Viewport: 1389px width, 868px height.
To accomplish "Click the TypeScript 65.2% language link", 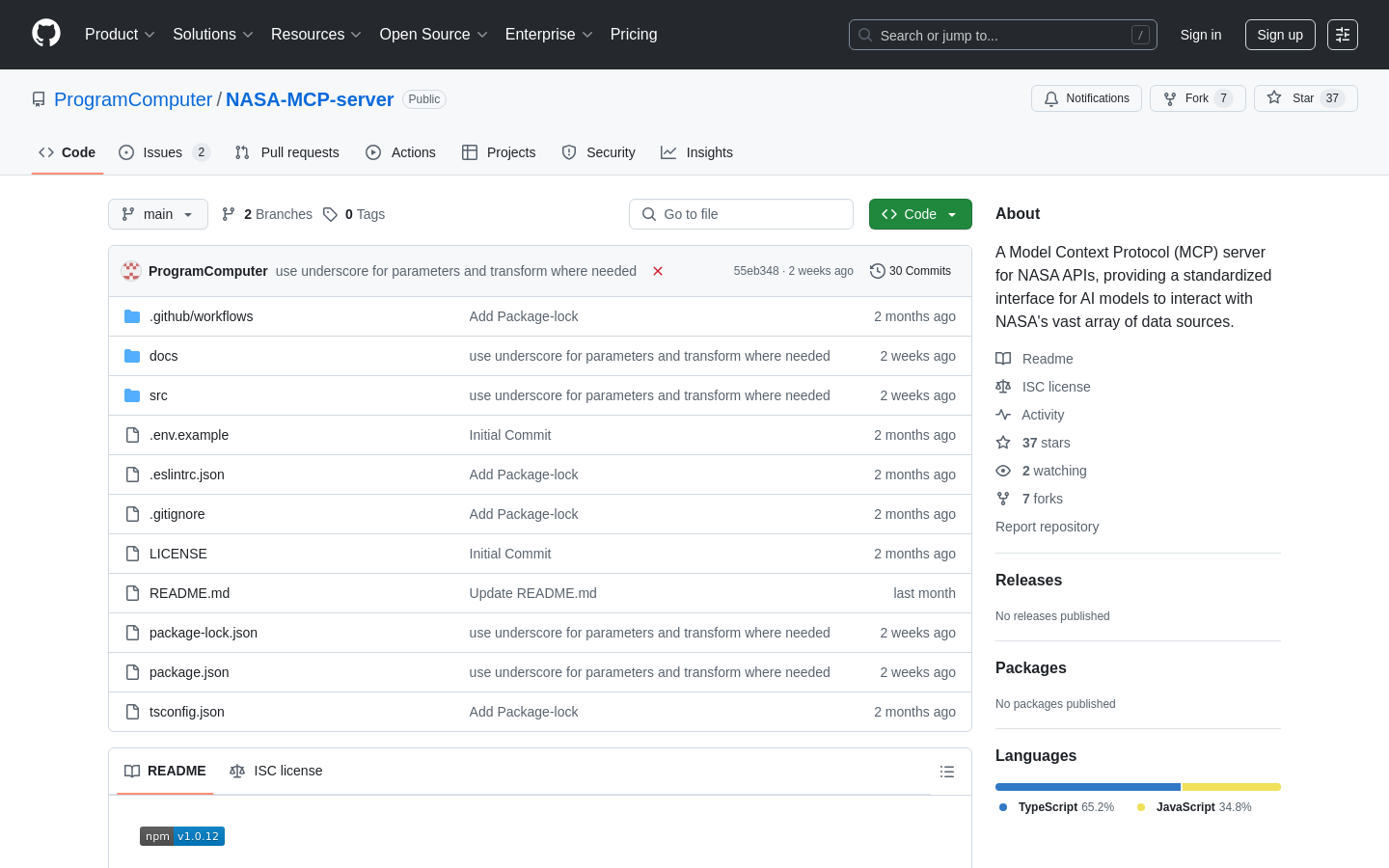I will (x=1056, y=807).
